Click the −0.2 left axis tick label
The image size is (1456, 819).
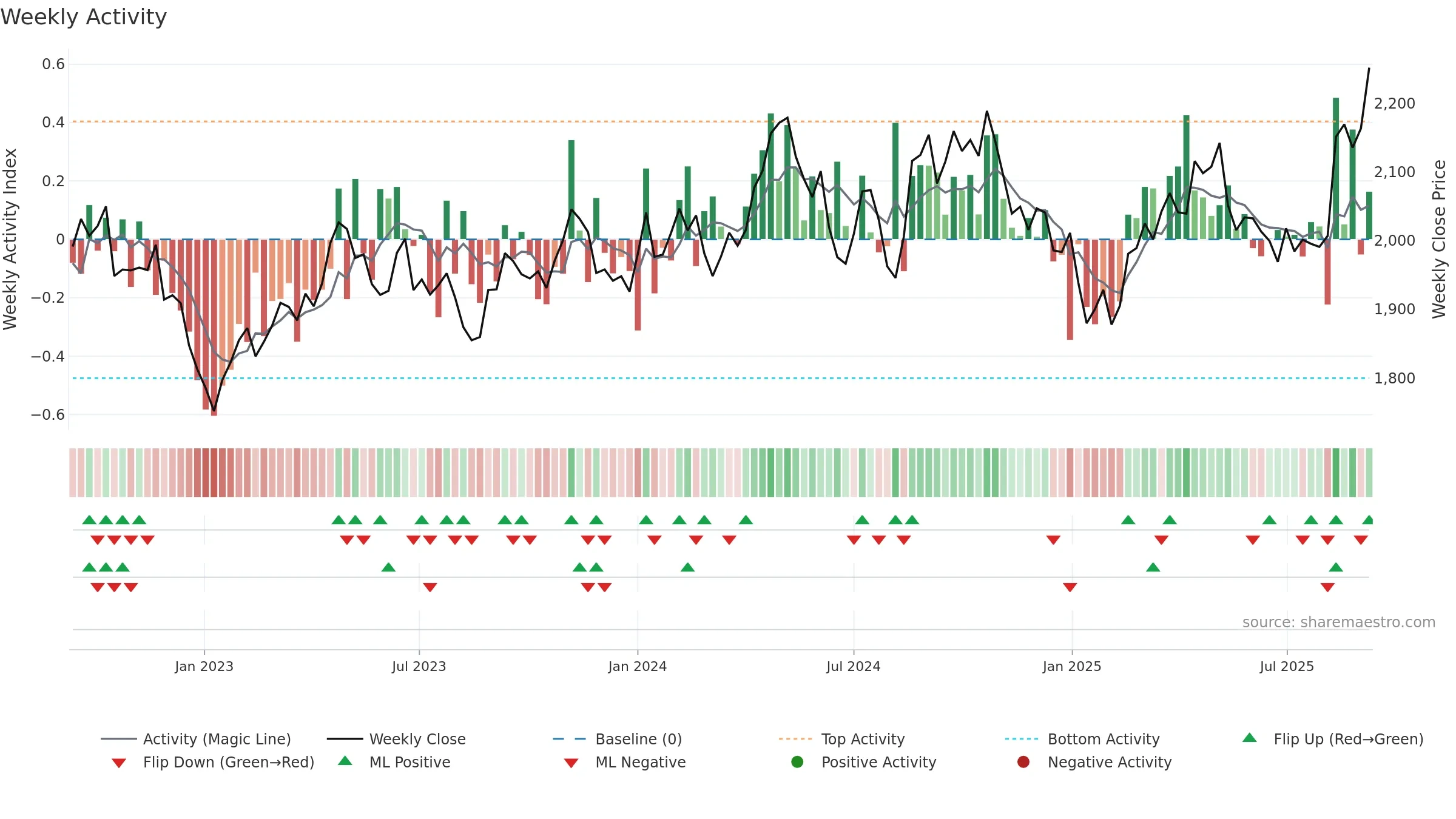[48, 298]
